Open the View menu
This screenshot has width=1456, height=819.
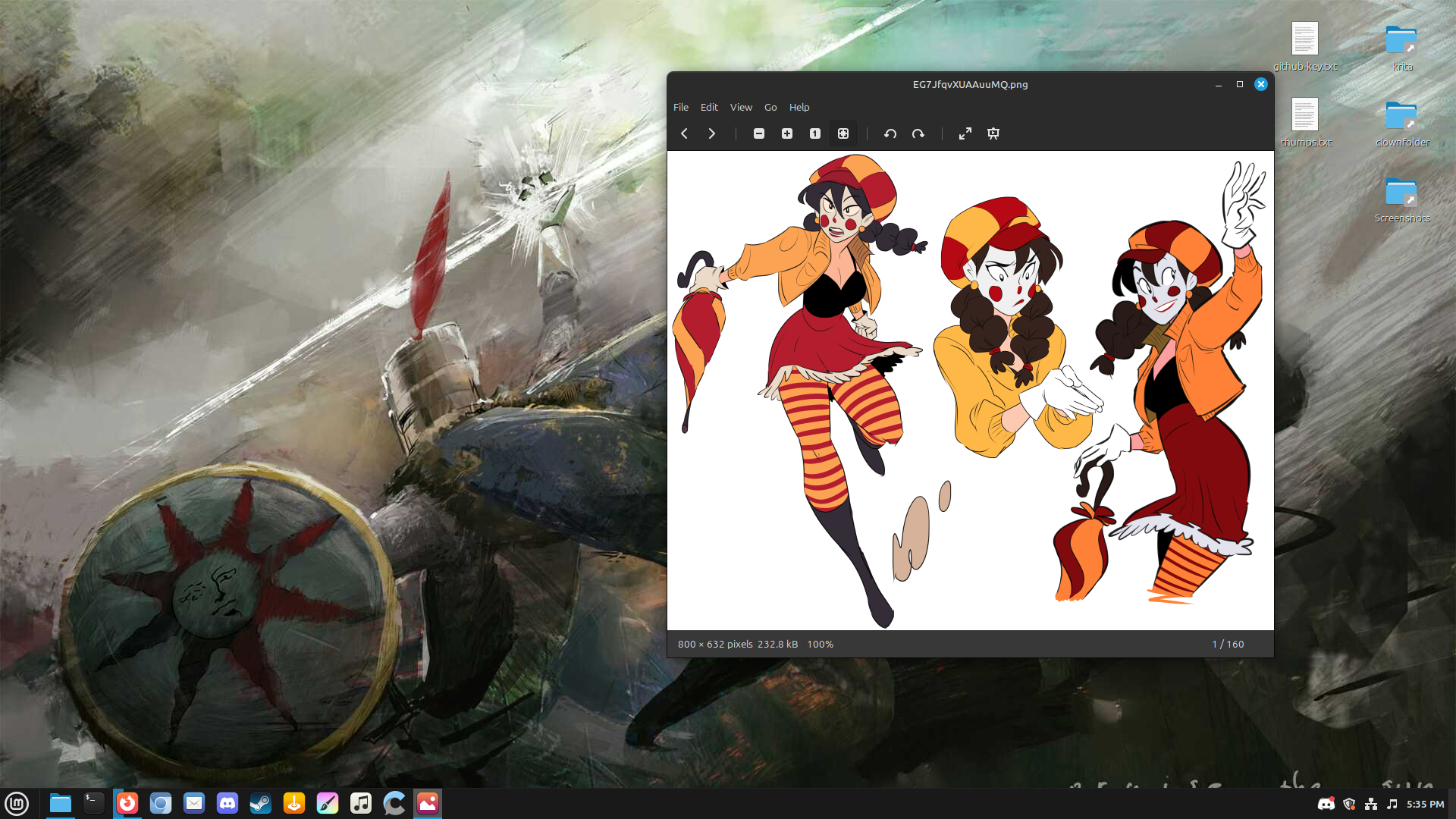point(741,107)
